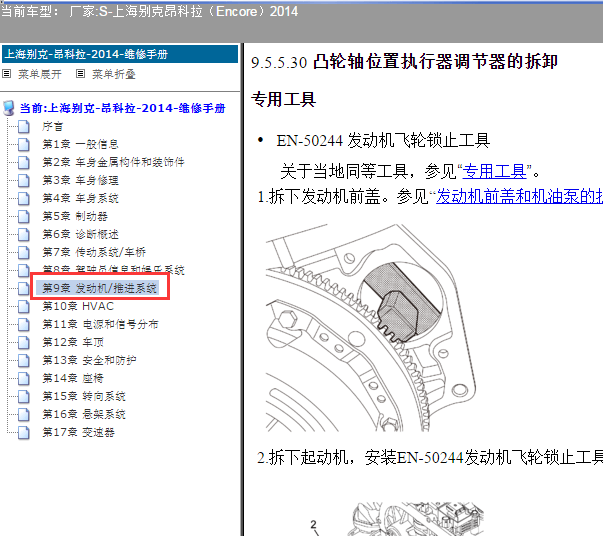This screenshot has height=536, width=603.
Task: Open the 序言 preface entry
Action: [x=52, y=127]
